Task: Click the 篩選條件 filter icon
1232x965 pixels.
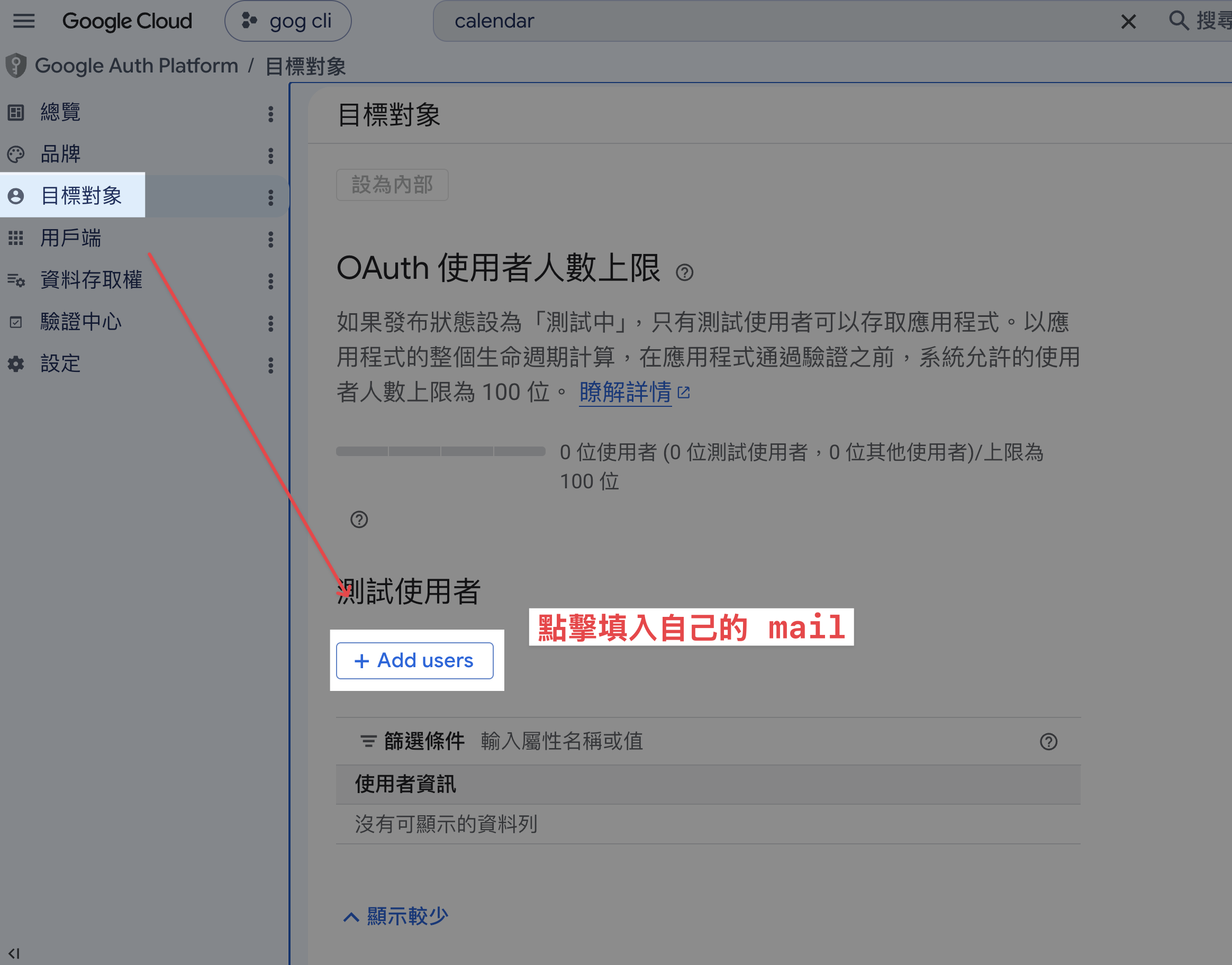Action: click(x=368, y=741)
